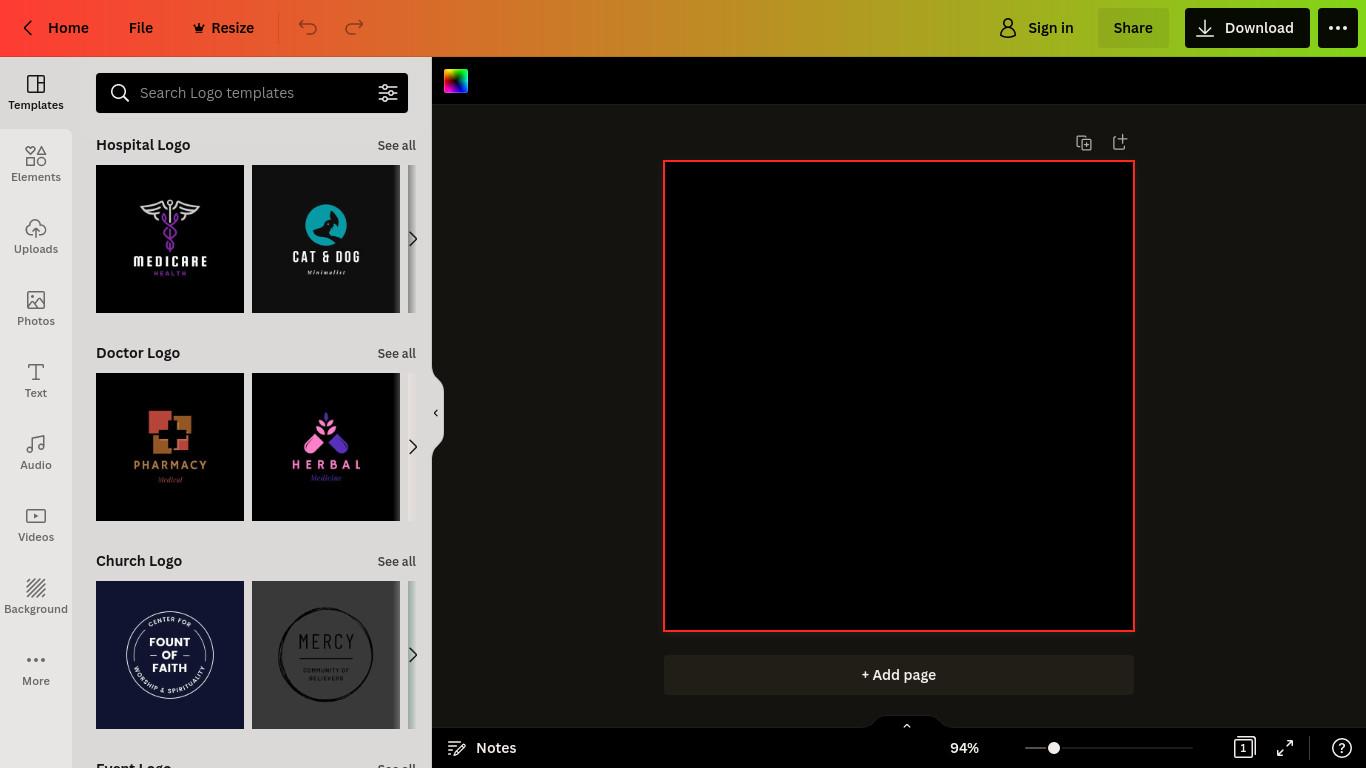
Task: Select the Cat & Dog logo template
Action: [326, 239]
